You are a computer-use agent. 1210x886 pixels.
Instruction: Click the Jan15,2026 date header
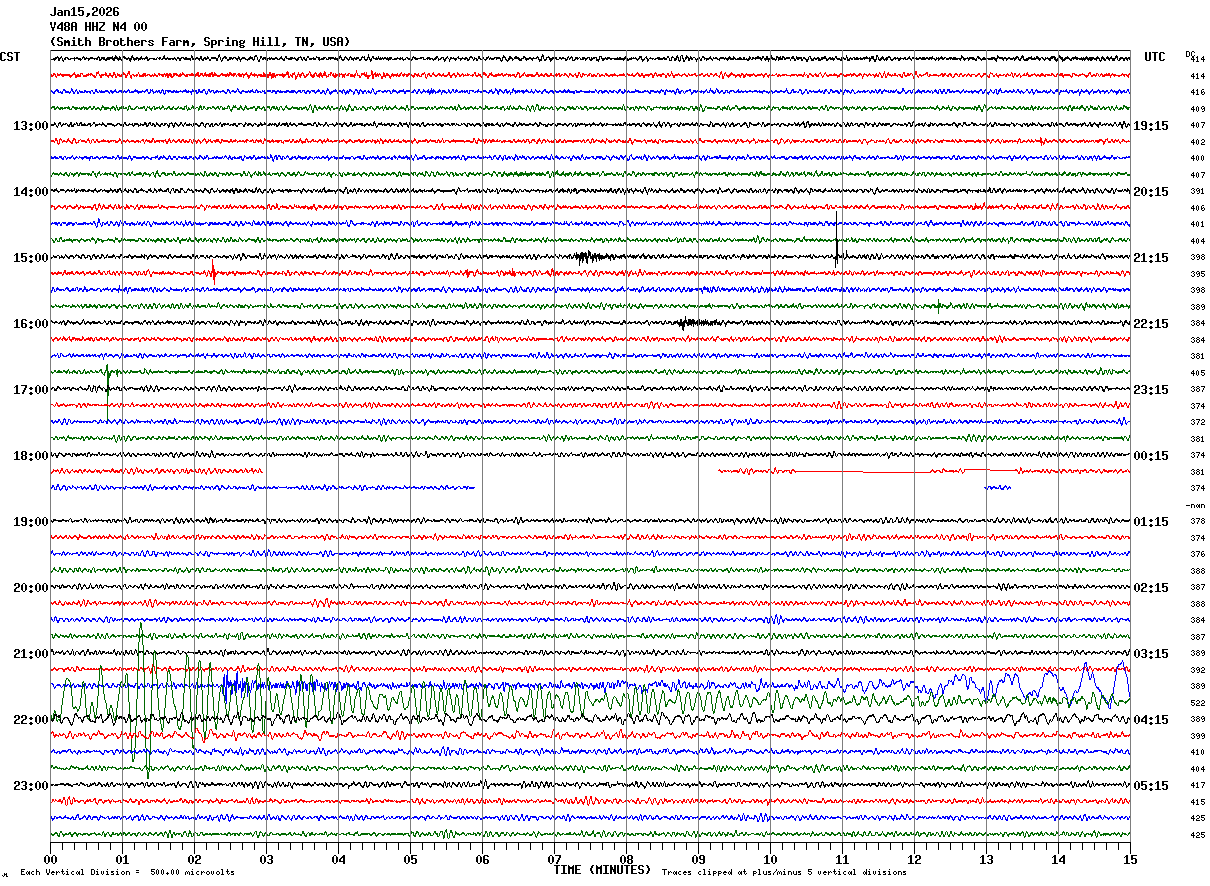84,12
